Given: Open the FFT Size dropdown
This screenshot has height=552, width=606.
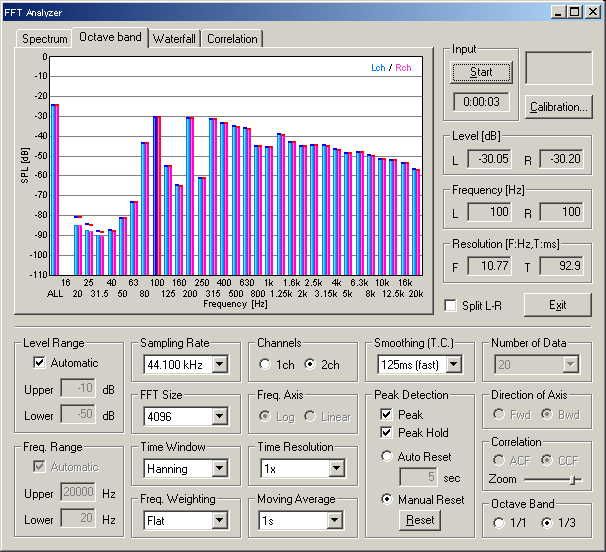Looking at the screenshot, I should [220, 416].
